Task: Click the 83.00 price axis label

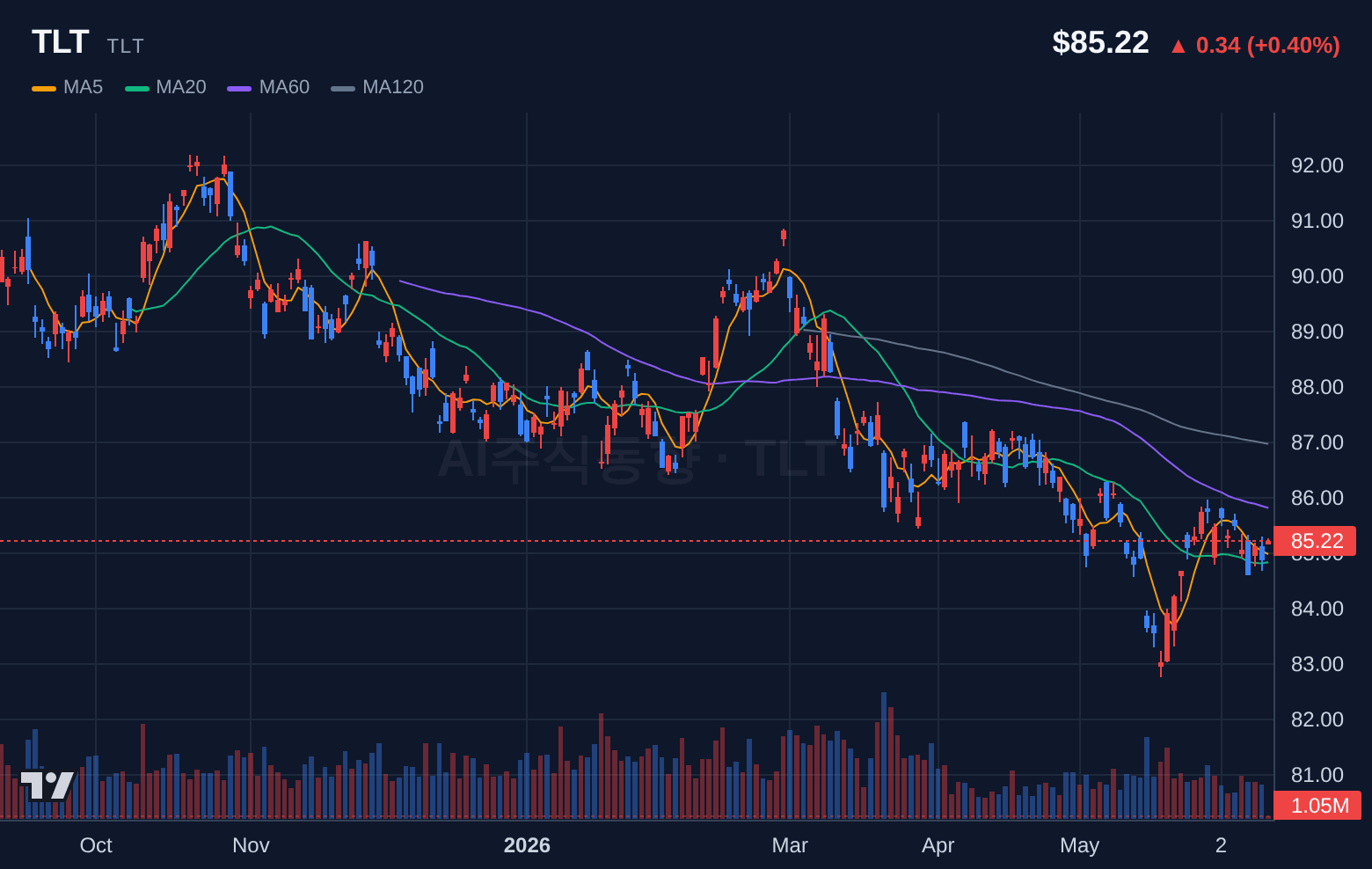Action: click(x=1317, y=664)
